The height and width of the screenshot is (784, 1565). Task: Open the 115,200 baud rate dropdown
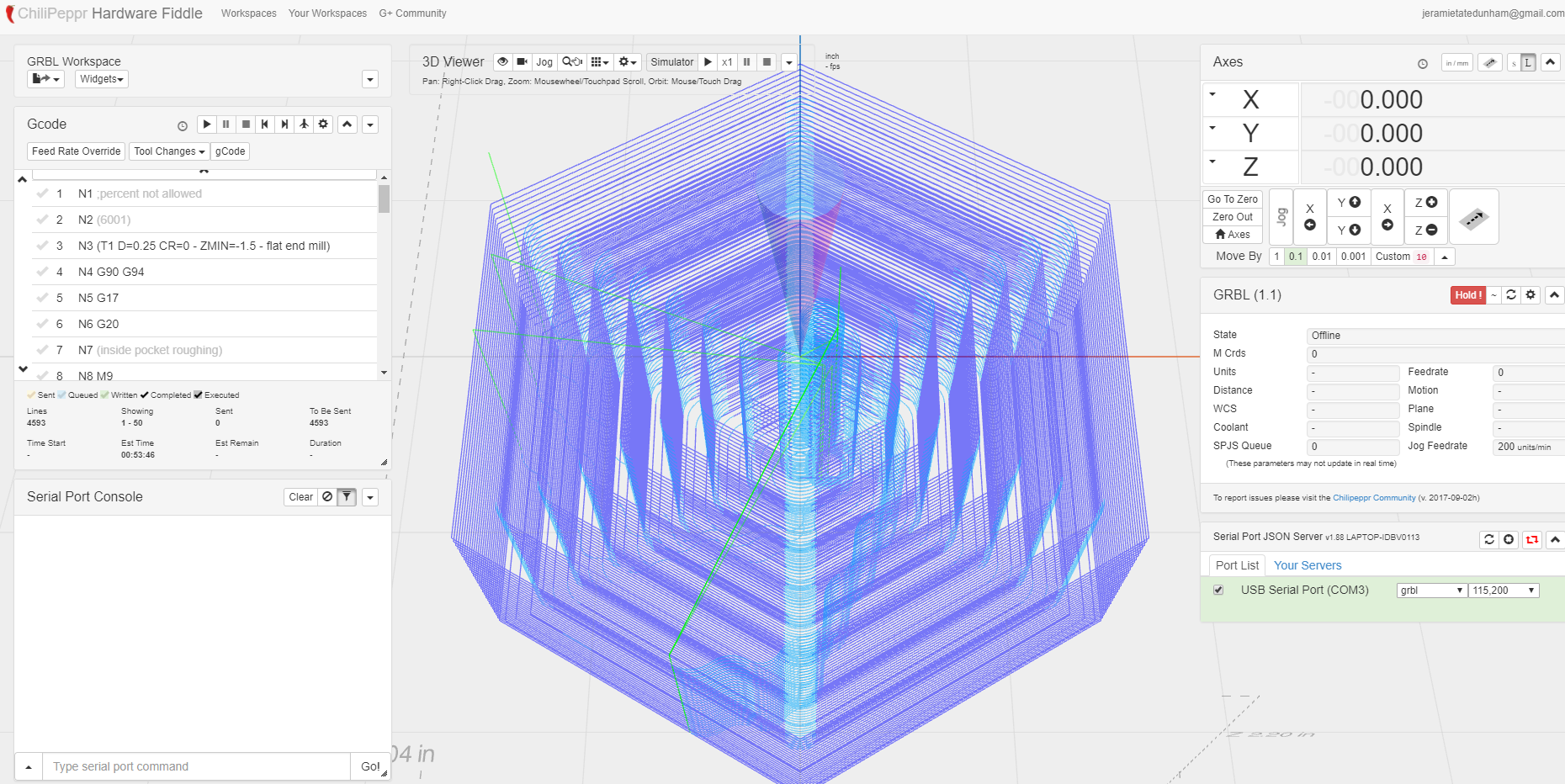(x=1504, y=591)
